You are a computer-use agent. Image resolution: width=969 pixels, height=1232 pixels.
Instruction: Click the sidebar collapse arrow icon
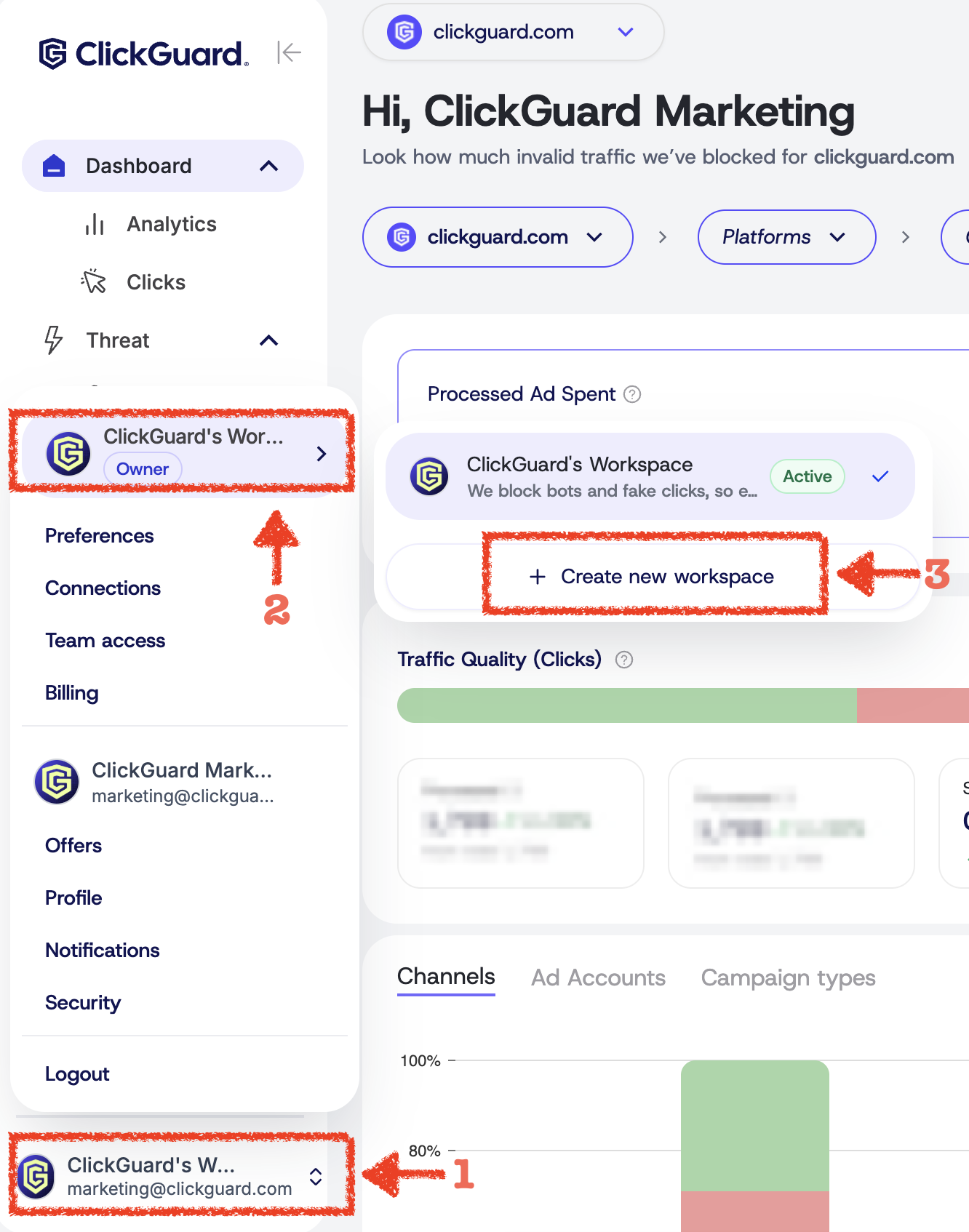point(289,52)
